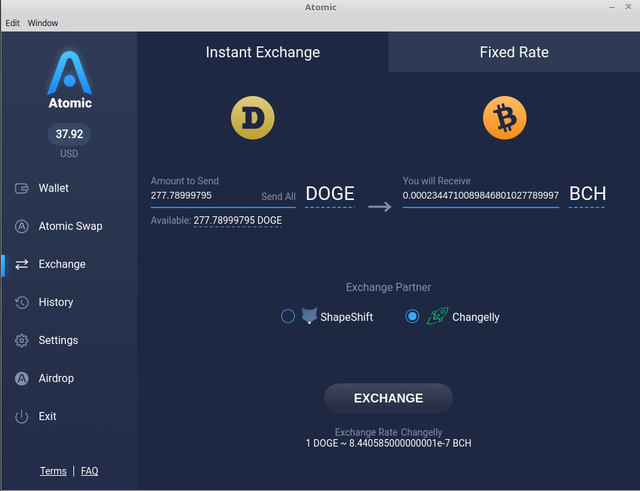This screenshot has height=491, width=640.
Task: Click the arrow between DOGE and BCH
Action: pos(380,207)
